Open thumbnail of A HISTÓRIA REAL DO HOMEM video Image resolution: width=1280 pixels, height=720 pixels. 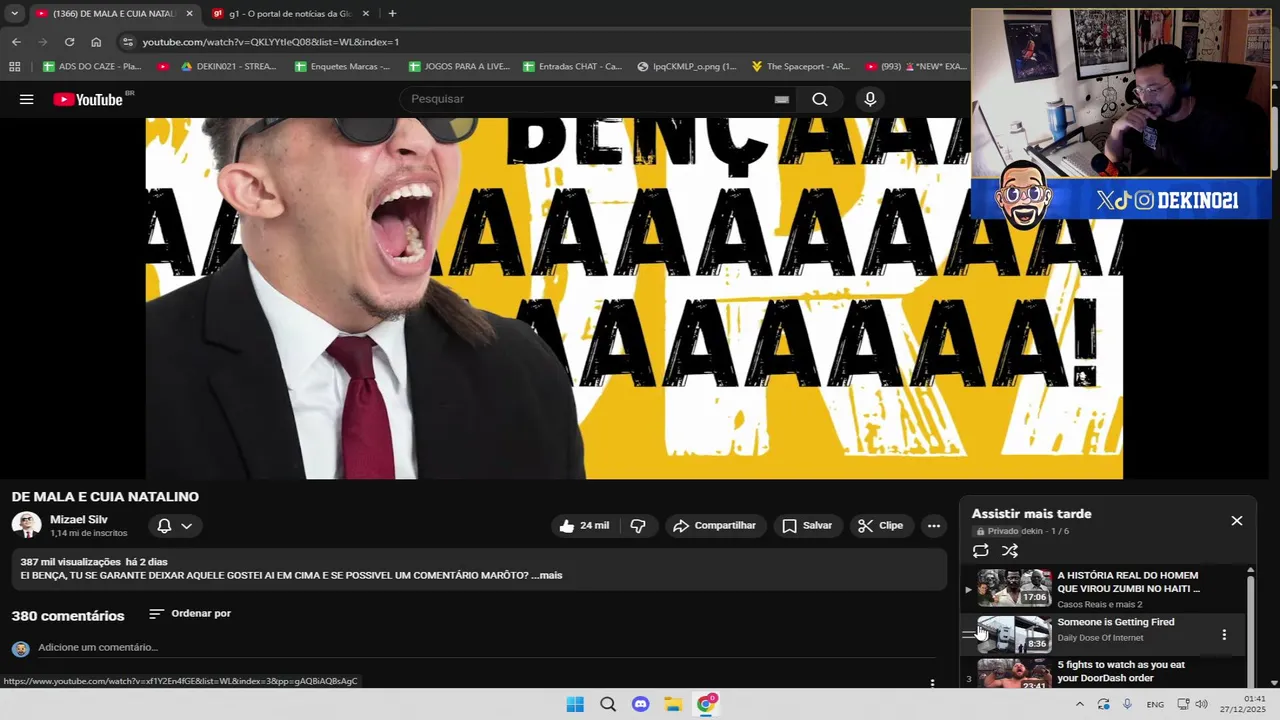click(x=1014, y=588)
